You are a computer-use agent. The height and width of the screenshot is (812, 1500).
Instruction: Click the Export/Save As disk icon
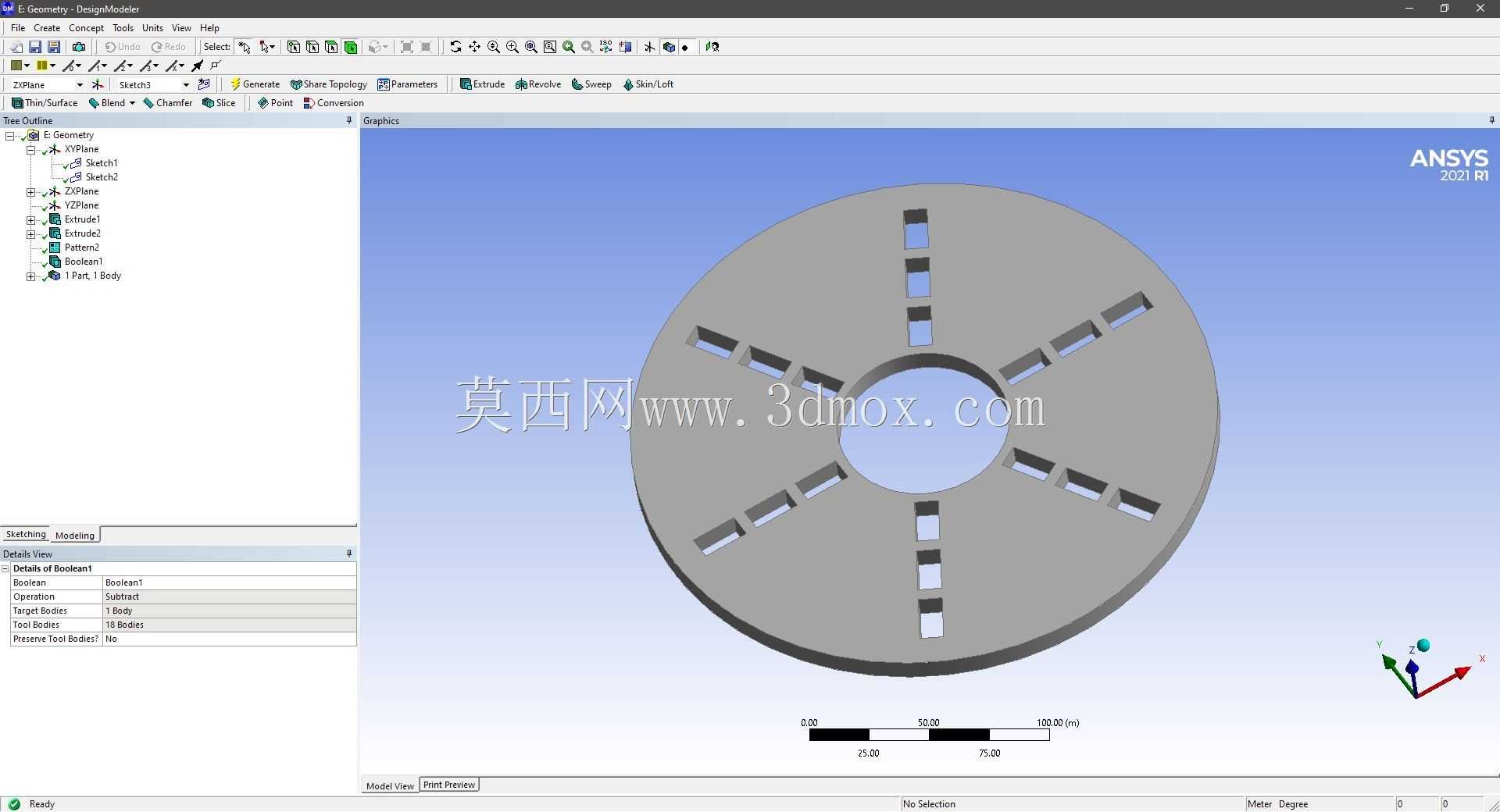[54, 47]
